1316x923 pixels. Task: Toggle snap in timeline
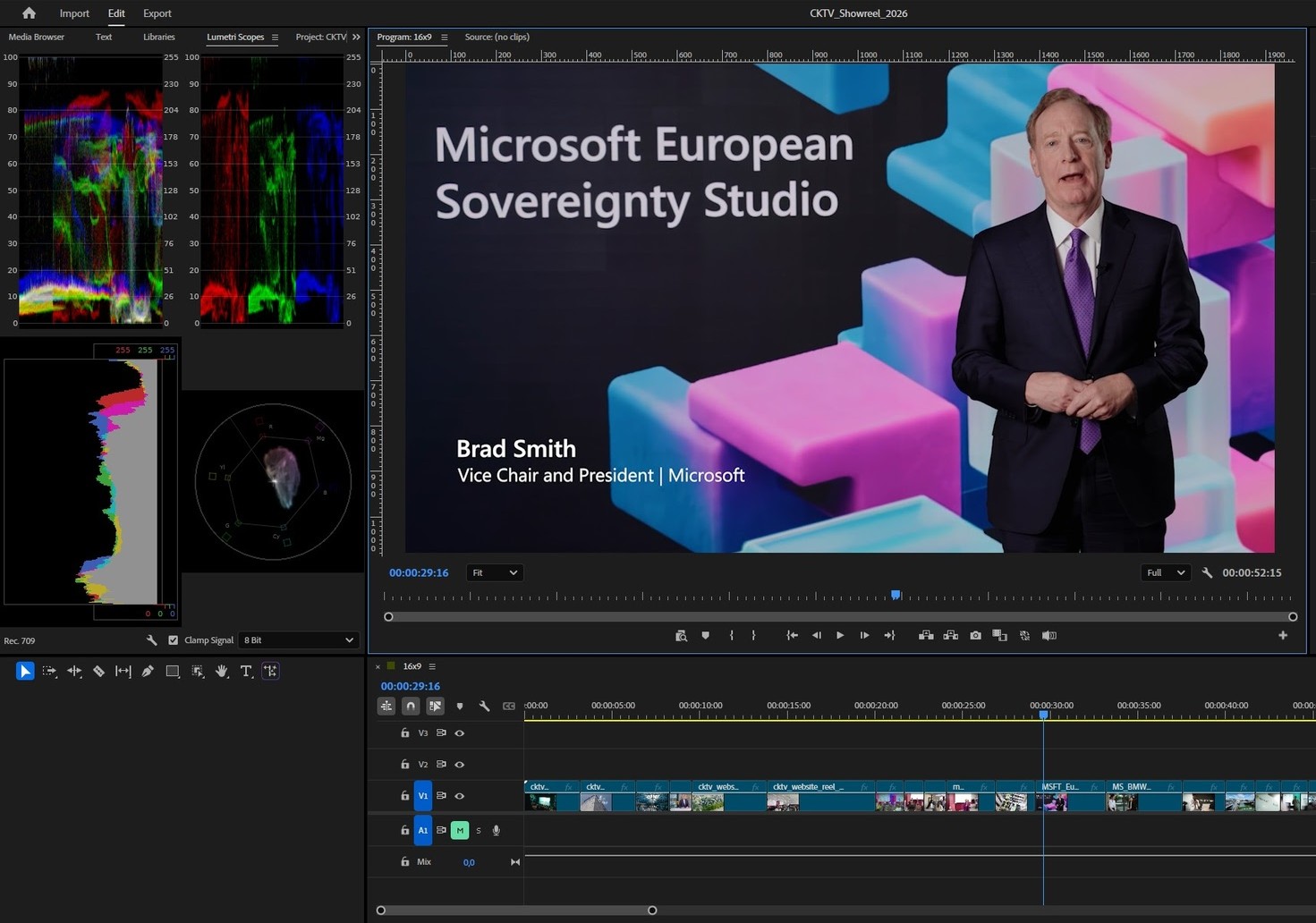coord(411,706)
